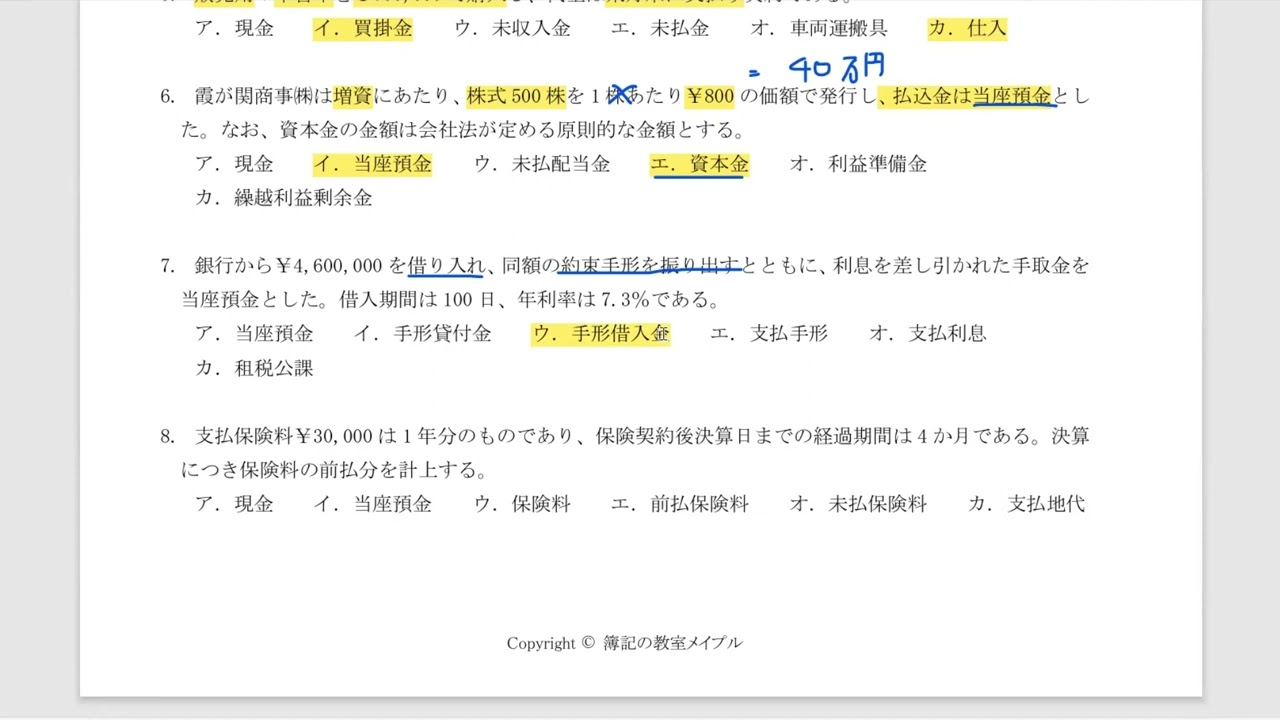The image size is (1280, 720).
Task: Select choice ウ. 保険料
Action: [522, 504]
